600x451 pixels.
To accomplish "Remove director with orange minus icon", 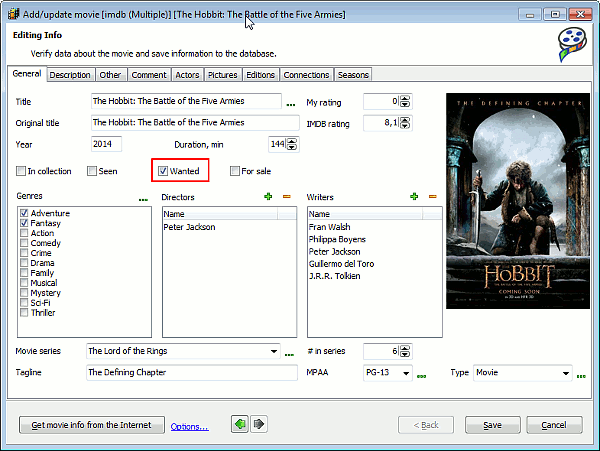I will pyautogui.click(x=287, y=197).
